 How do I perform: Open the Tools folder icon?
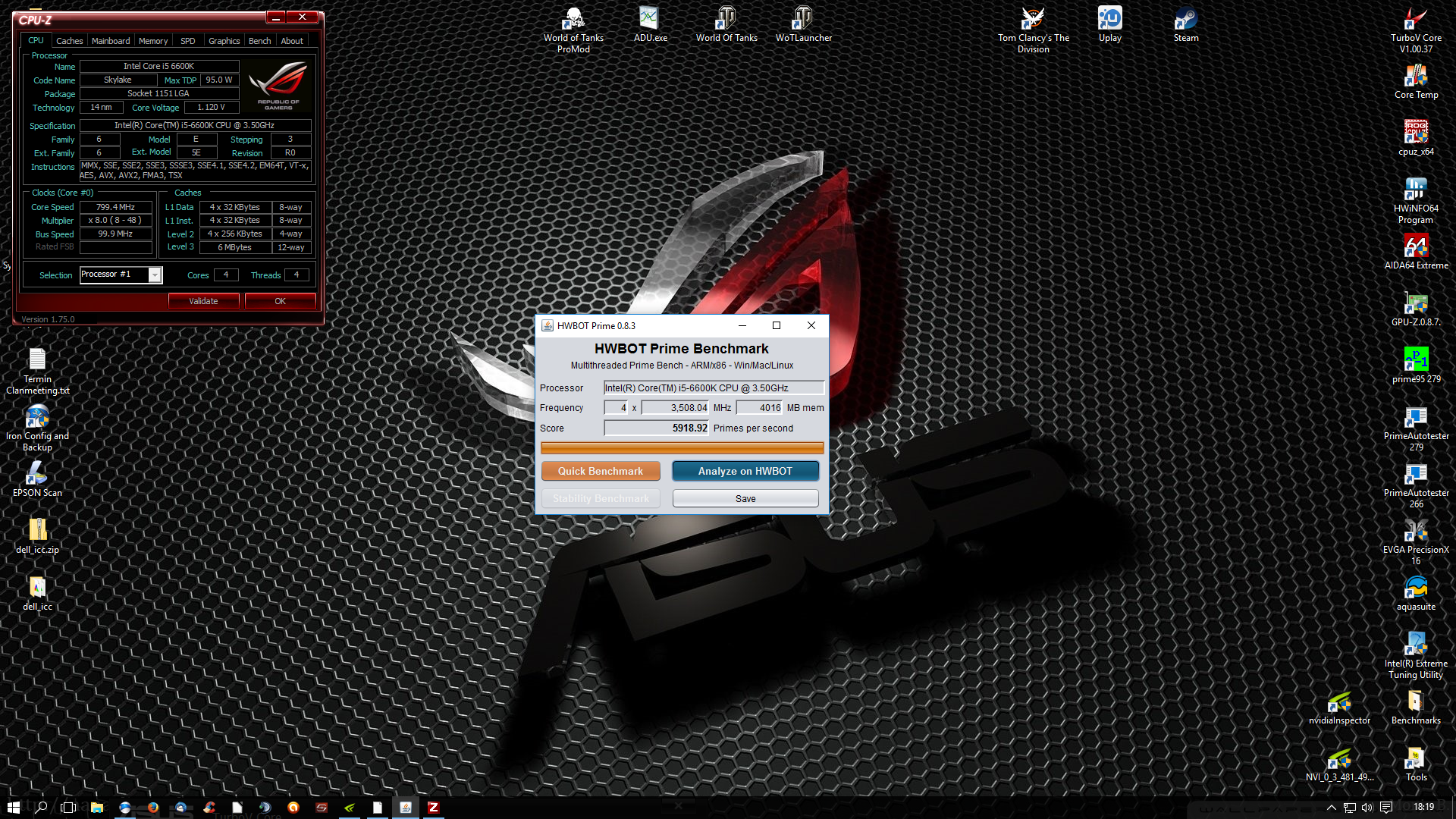click(x=1416, y=764)
